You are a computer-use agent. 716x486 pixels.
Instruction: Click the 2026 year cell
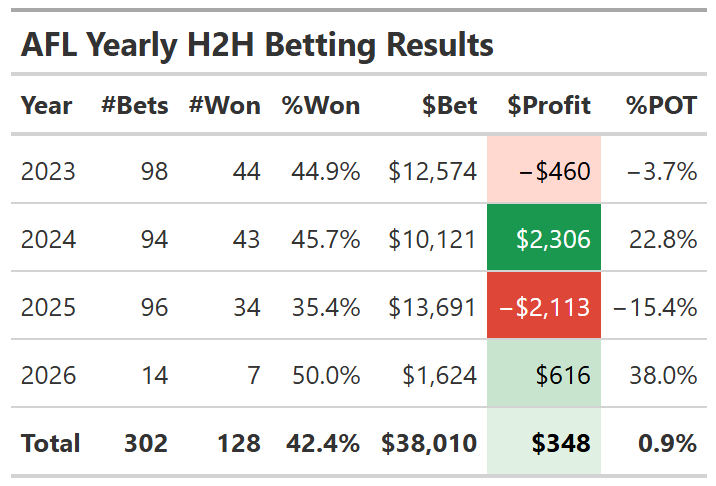pos(48,375)
